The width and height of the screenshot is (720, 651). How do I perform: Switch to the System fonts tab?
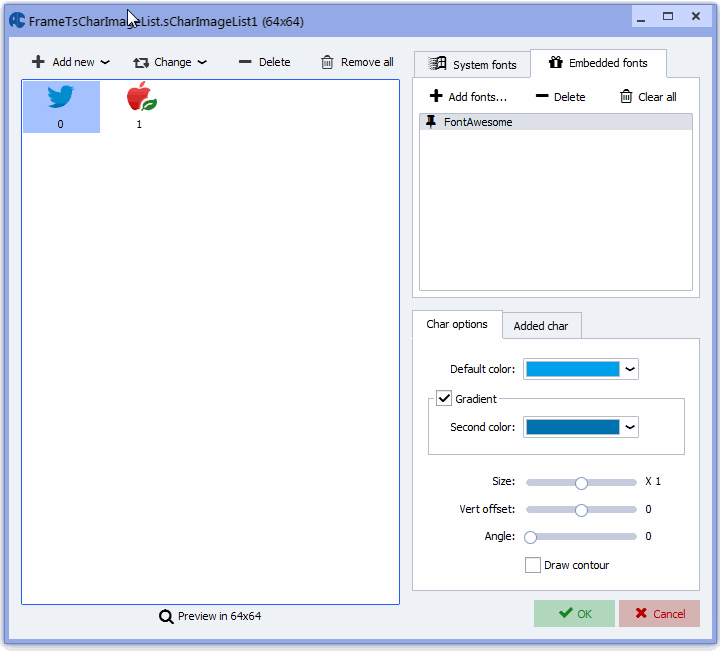click(x=472, y=65)
